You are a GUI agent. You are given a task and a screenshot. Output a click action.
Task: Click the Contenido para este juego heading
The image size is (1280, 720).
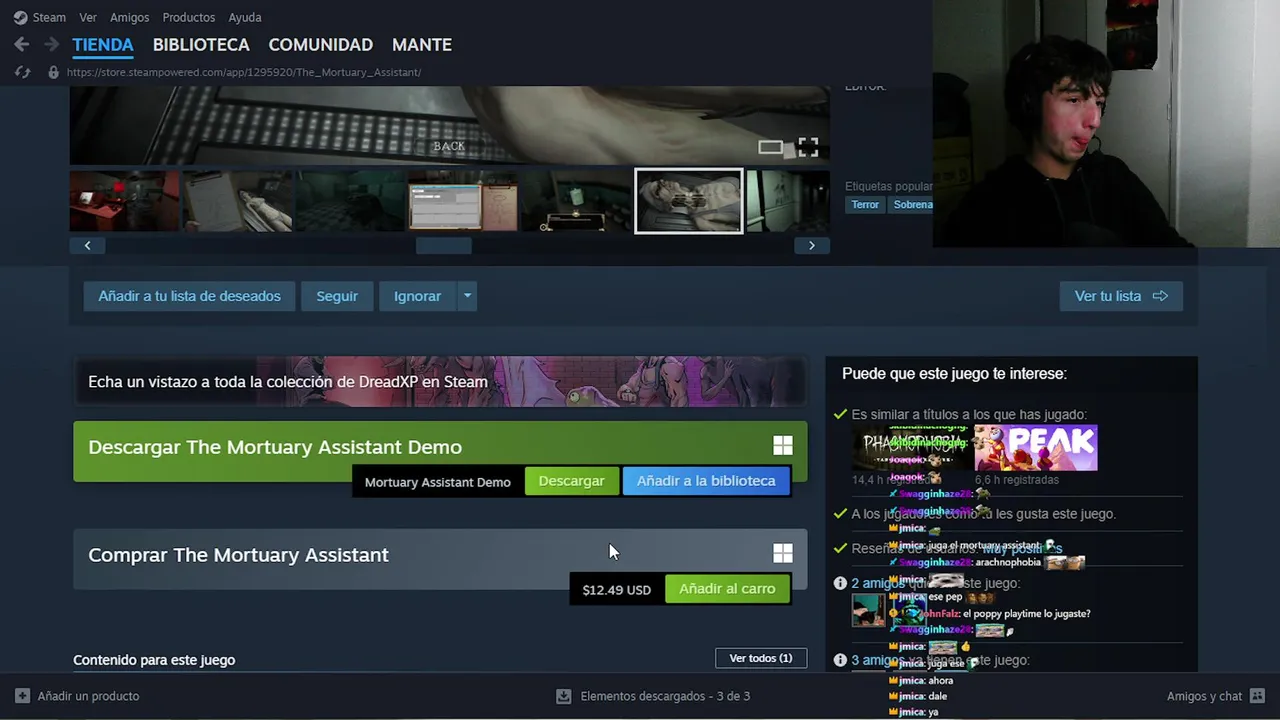point(154,660)
